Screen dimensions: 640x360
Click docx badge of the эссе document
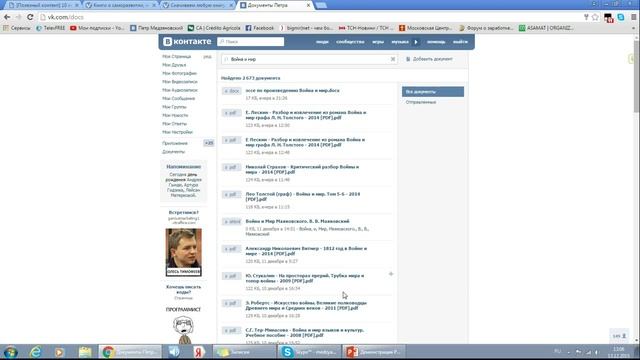click(x=232, y=91)
